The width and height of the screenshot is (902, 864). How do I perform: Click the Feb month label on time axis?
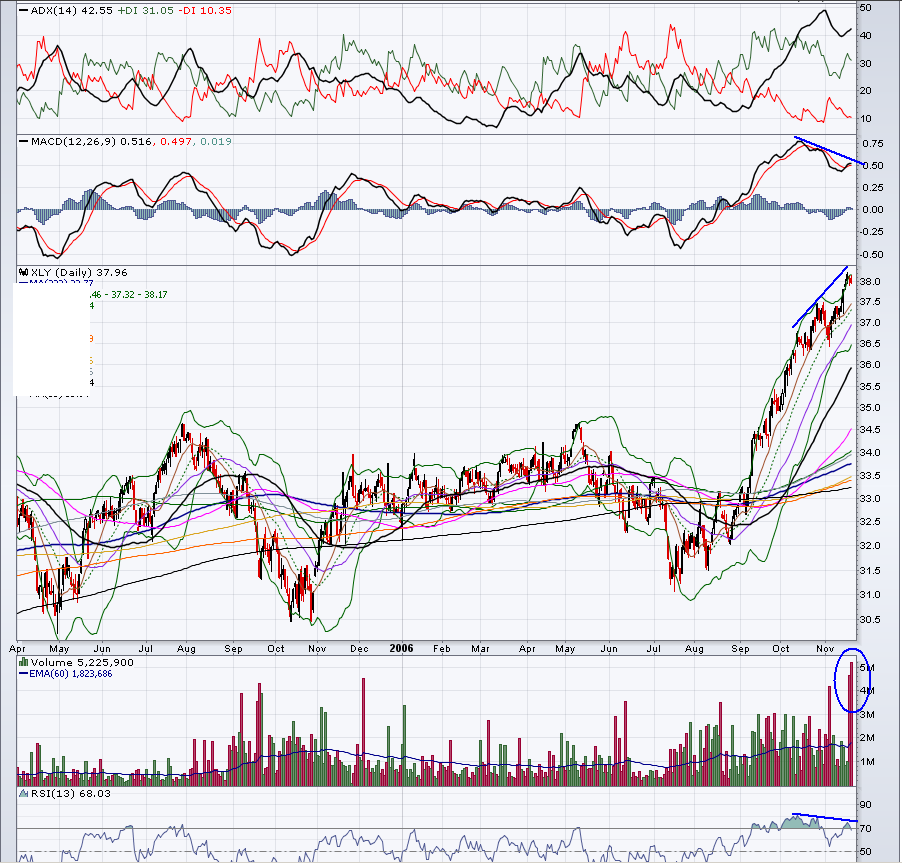441,649
